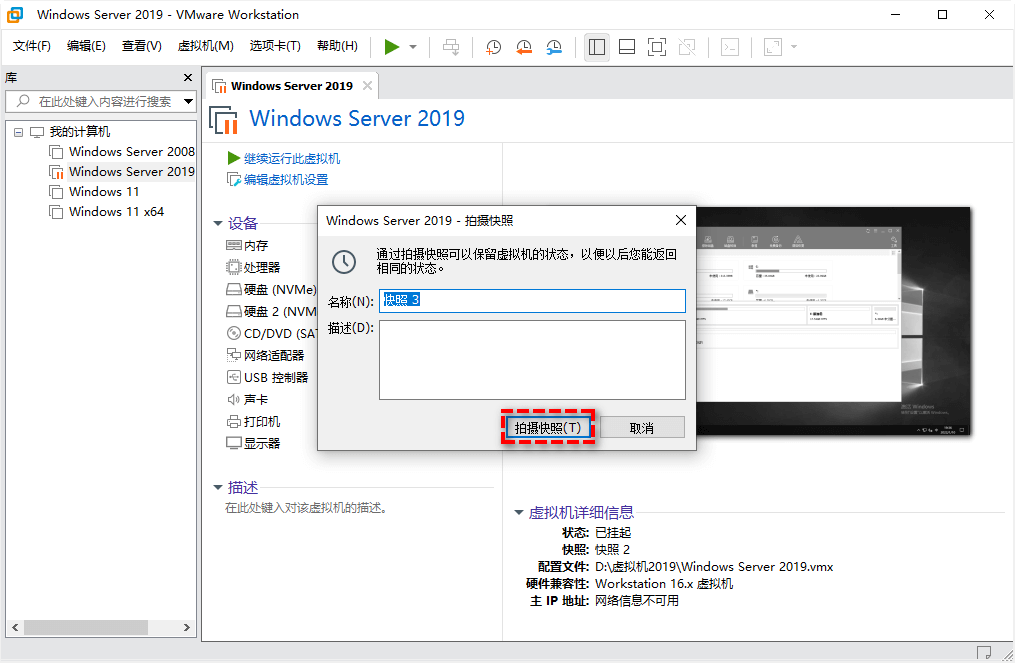The image size is (1015, 663).
Task: Click the VM screen preview thumbnail
Action: 833,321
